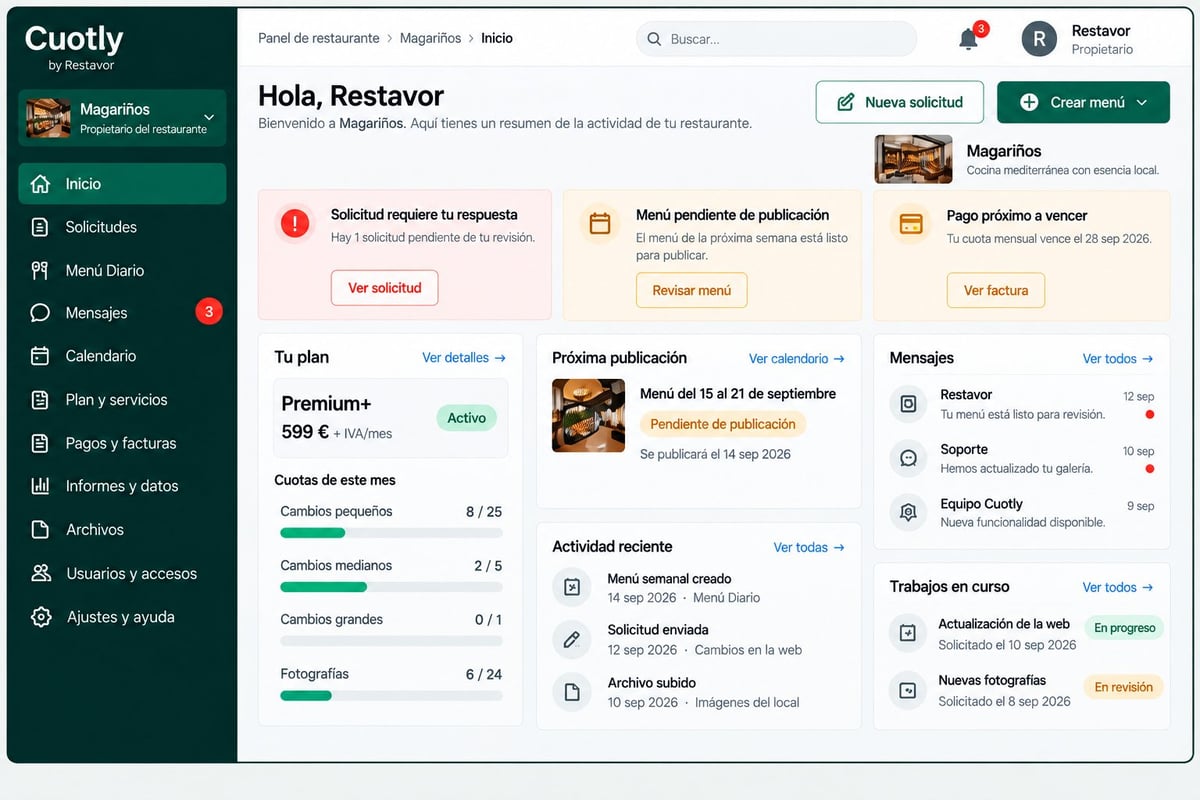
Task: Click 'Menú del 15 al 21 de septiembre'
Action: (x=738, y=393)
